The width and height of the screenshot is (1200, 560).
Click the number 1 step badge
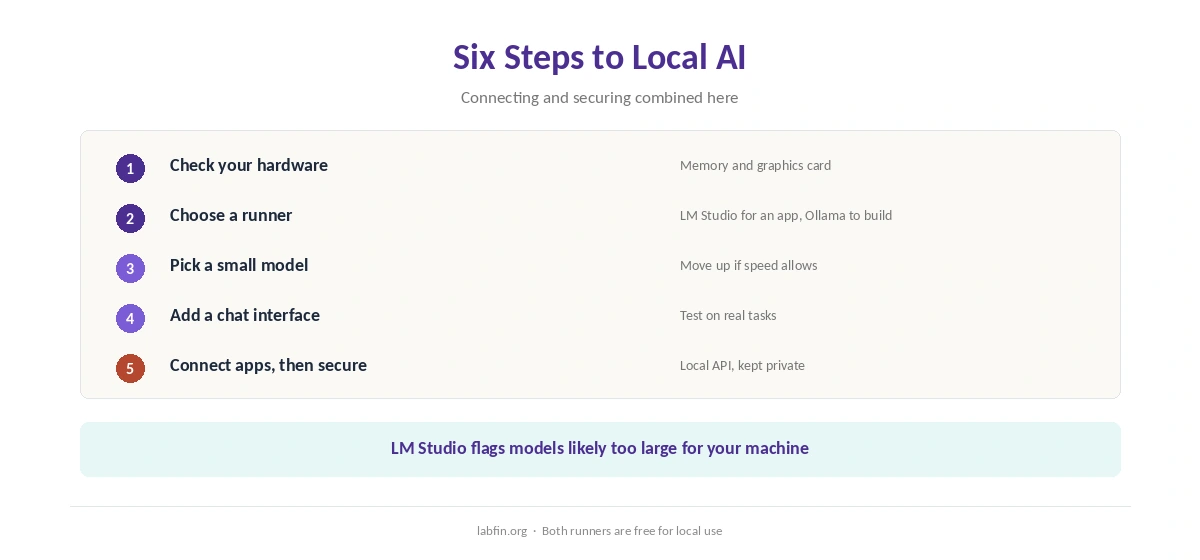130,168
